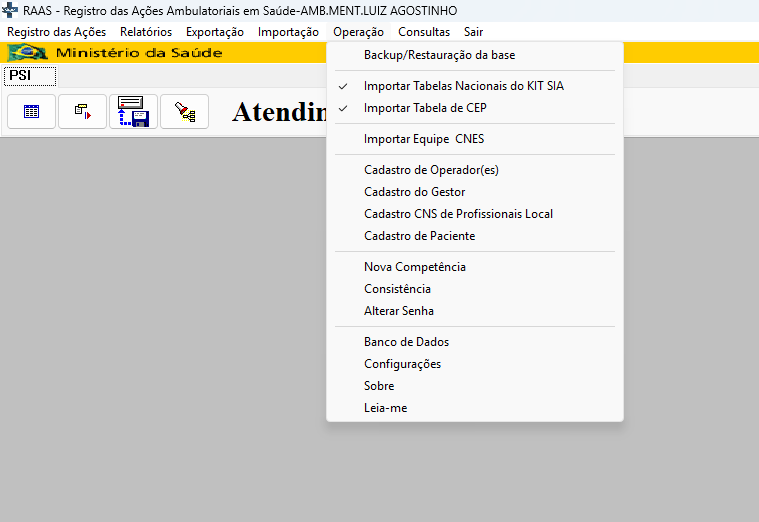Viewport: 759px width, 522px height.
Task: Click the RAAS application icon in title bar
Action: coord(10,10)
